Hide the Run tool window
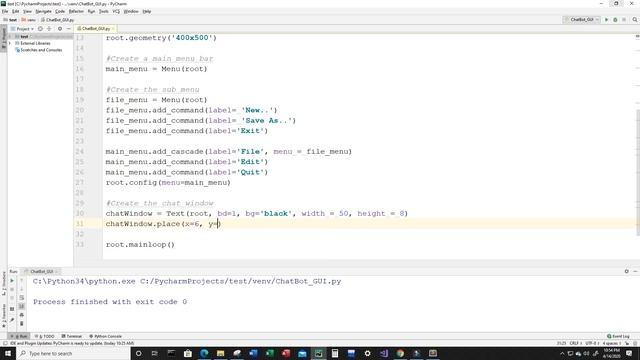 point(636,271)
